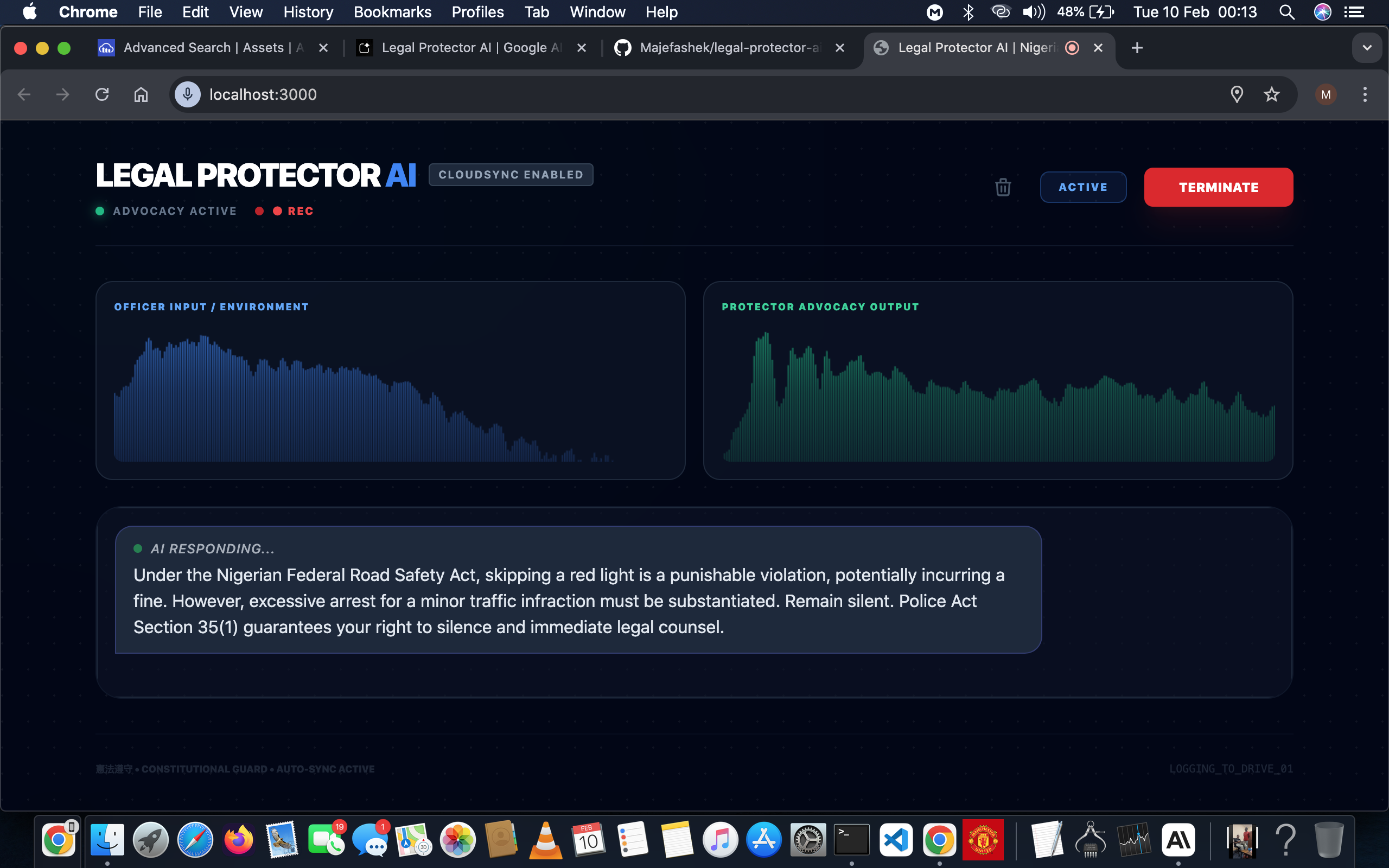
Task: Click the microphone icon in address bar
Action: point(188,95)
